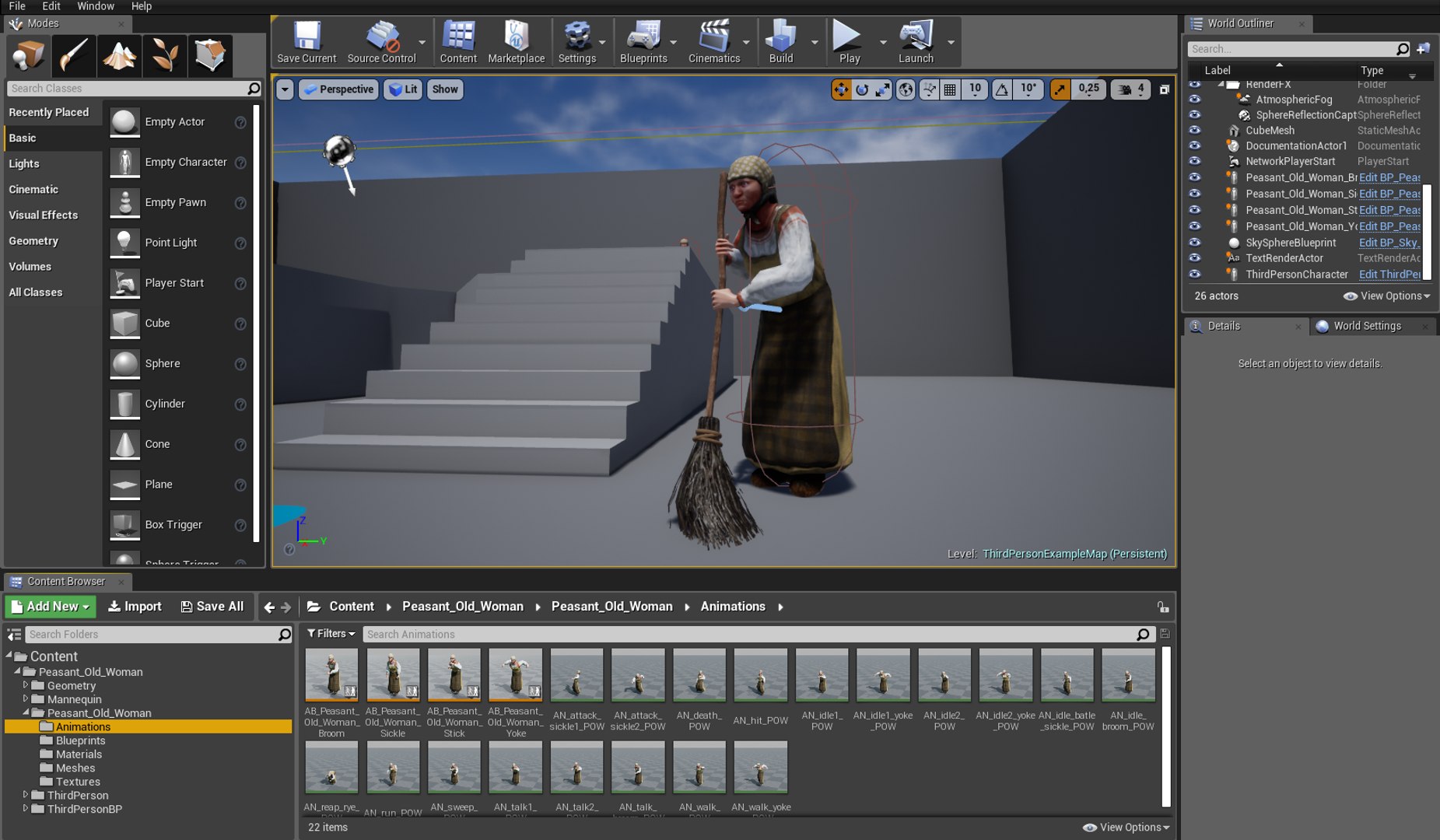Image resolution: width=1440 pixels, height=840 pixels.
Task: Open the Blueprints toolbar icon
Action: (x=643, y=42)
